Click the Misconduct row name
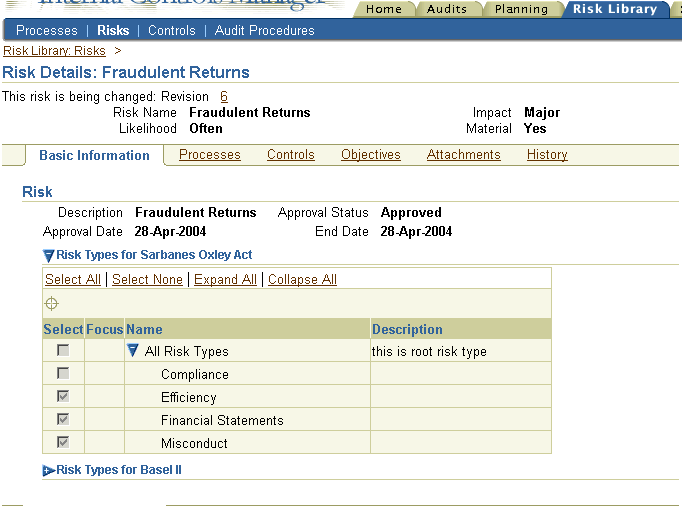Viewport: 682px width, 506px height. [x=194, y=443]
